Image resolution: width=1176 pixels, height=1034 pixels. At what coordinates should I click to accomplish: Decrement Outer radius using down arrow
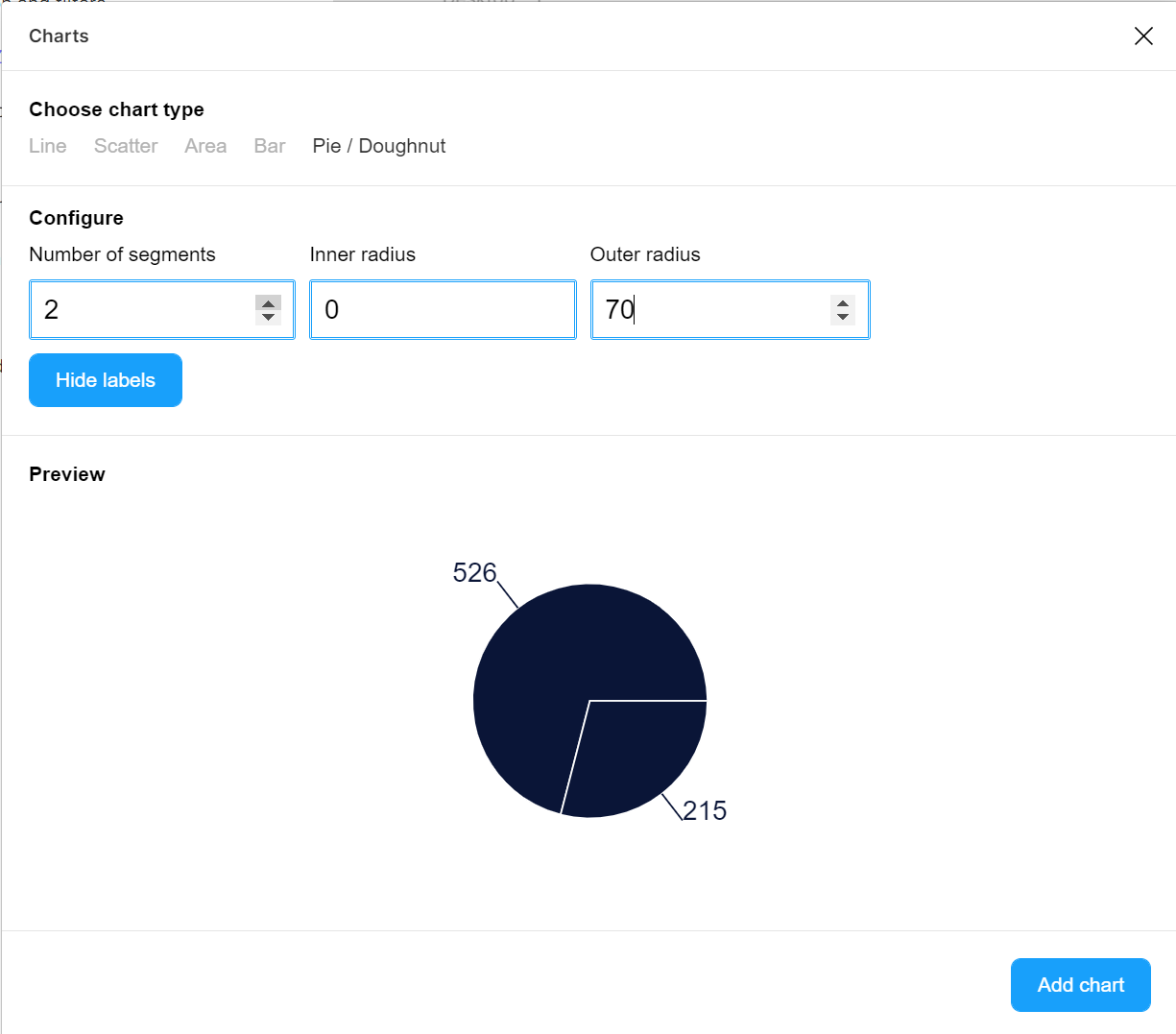(x=842, y=318)
